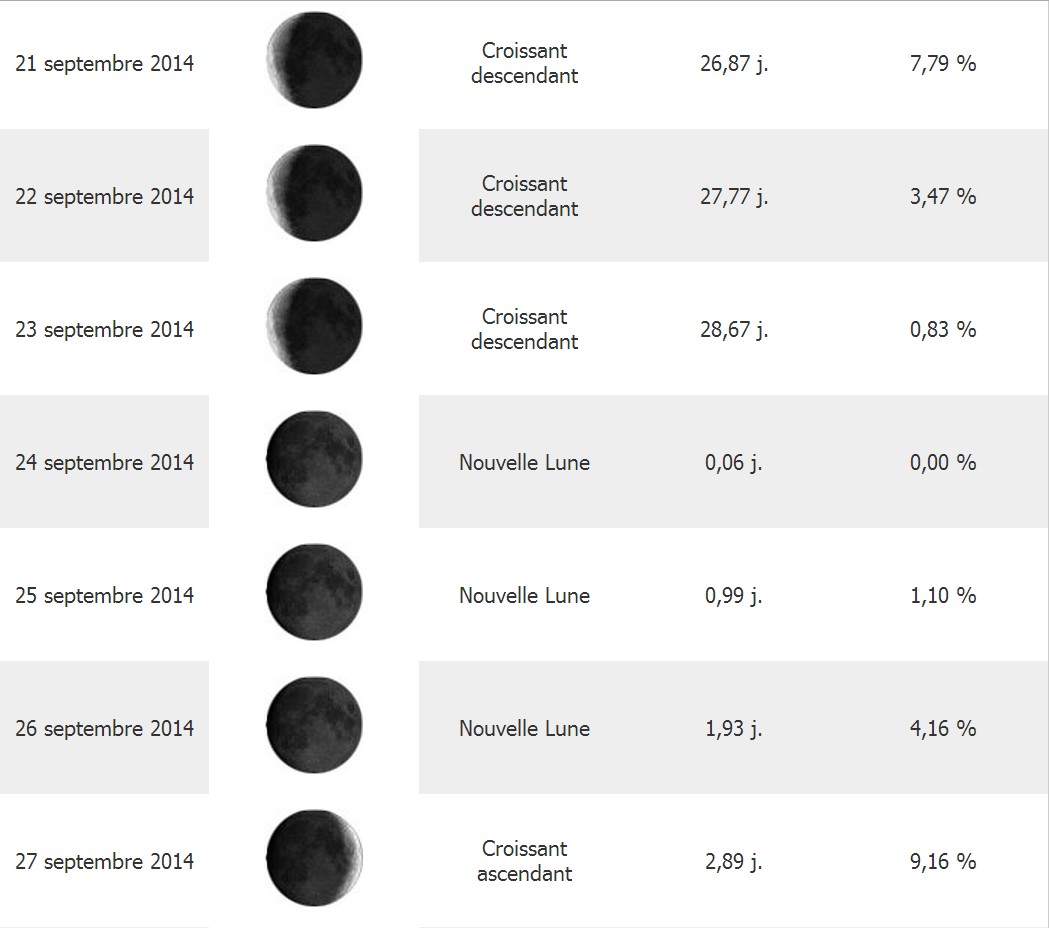This screenshot has height=928, width=1049.
Task: Click 'Nouvelle Lune' label for 24 septembre
Action: 524,462
